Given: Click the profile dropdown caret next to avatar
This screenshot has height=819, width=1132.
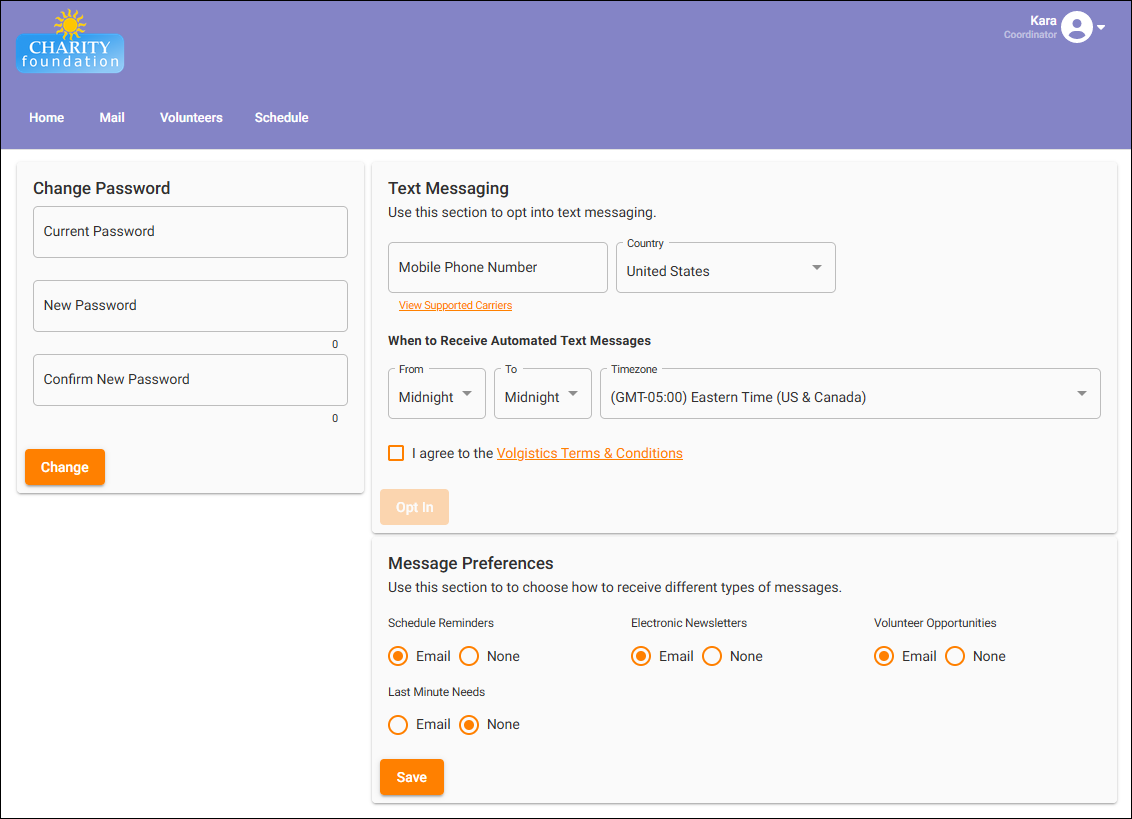Looking at the screenshot, I should [1101, 27].
